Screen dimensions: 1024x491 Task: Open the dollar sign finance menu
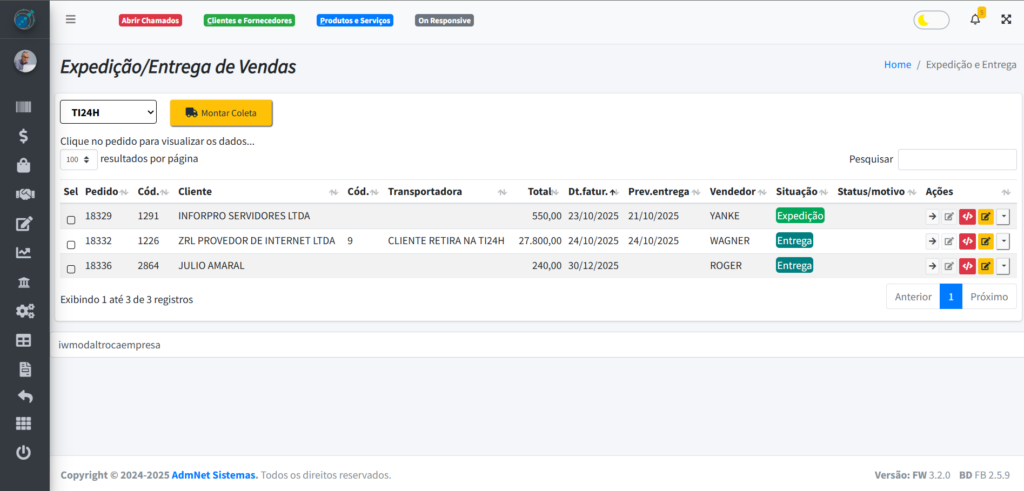tap(25, 136)
